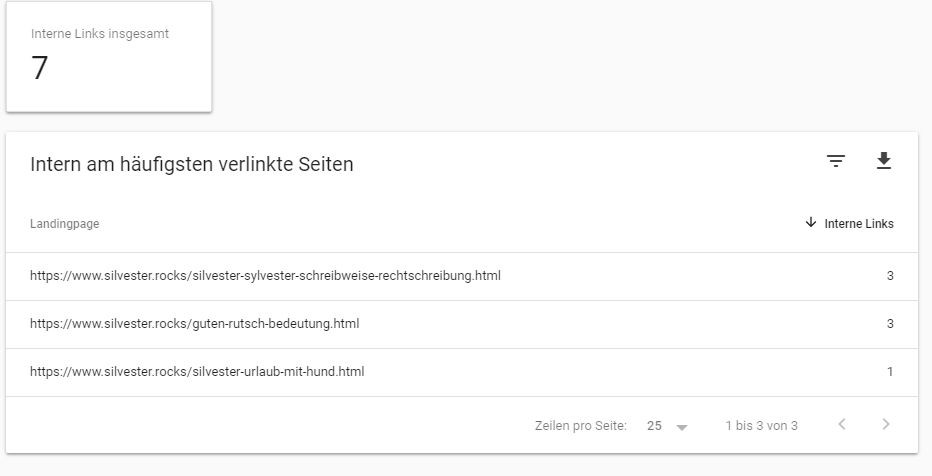Expand the rows-per-page dropdown arrow

[682, 427]
